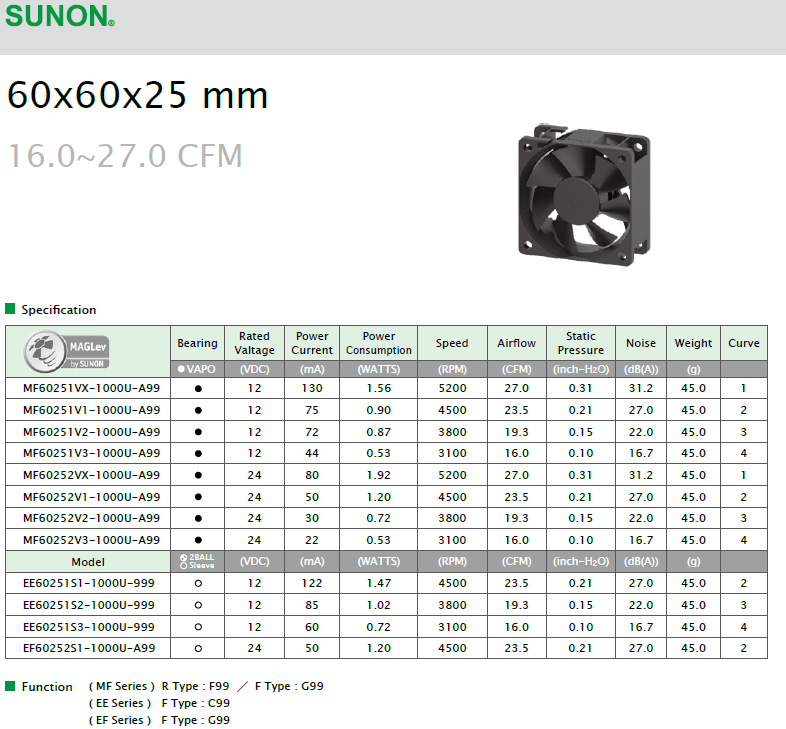
Task: Click the 1.02 watts value
Action: coord(378,605)
